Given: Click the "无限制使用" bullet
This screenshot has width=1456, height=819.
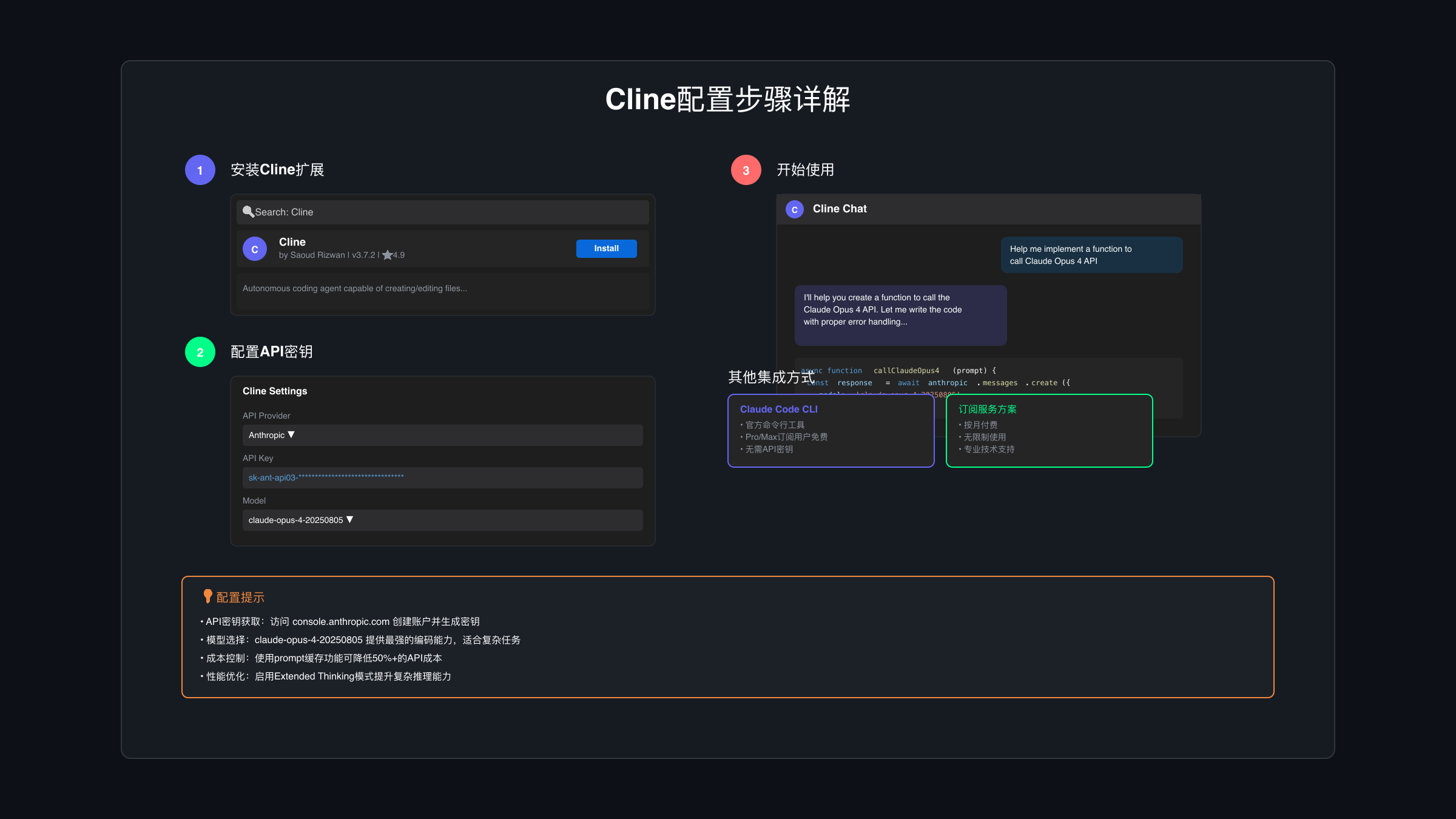Looking at the screenshot, I should (982, 437).
